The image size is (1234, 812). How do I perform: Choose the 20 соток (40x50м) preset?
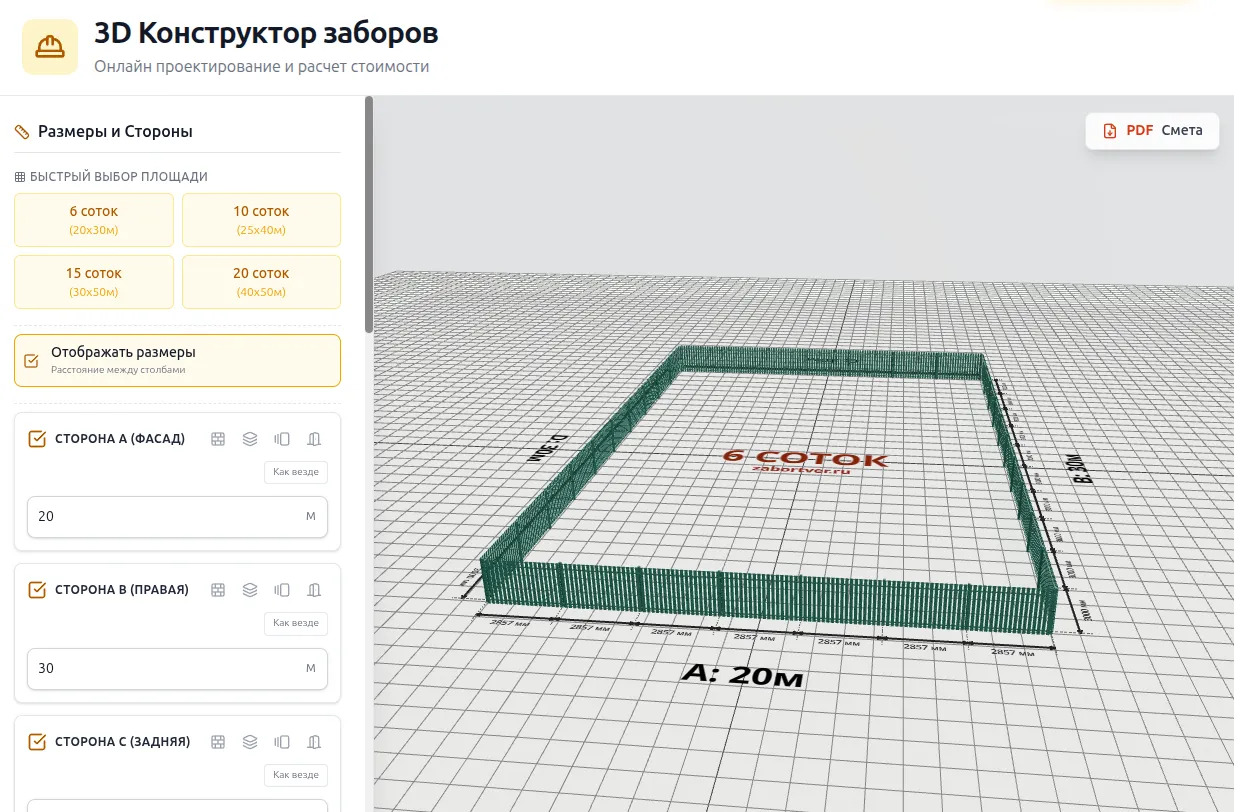coord(261,282)
